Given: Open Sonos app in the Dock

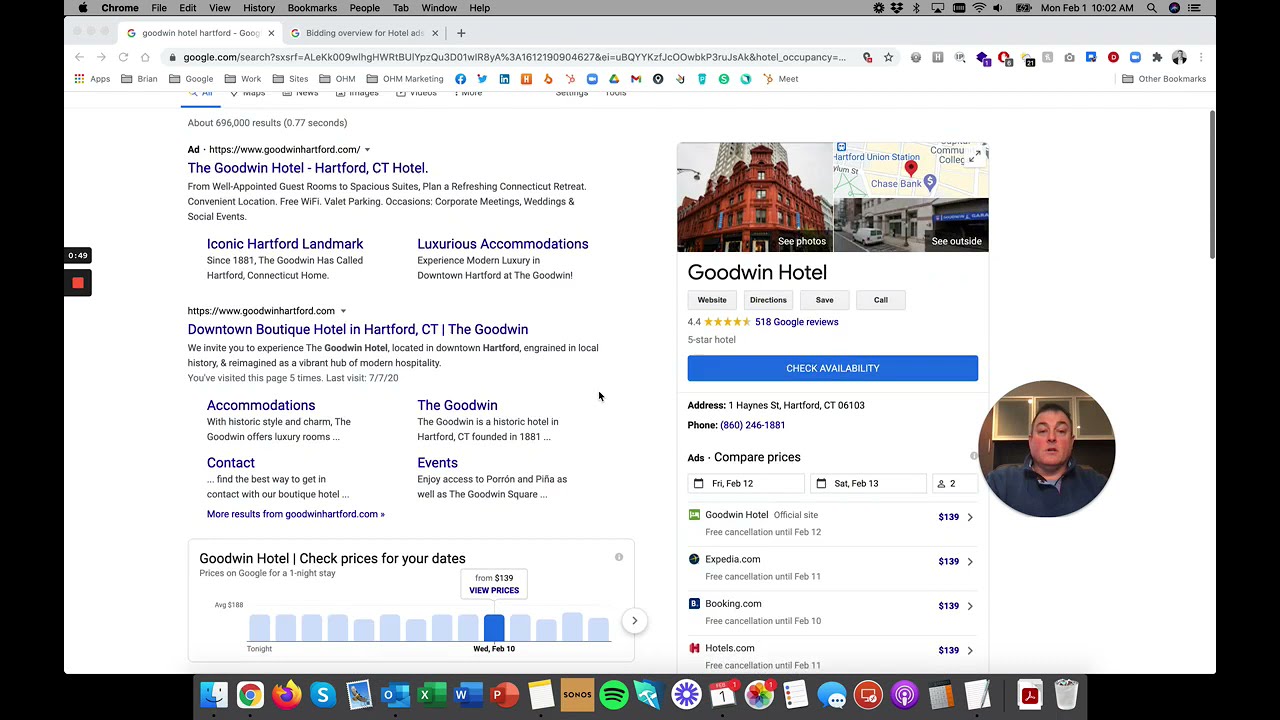Looking at the screenshot, I should (577, 695).
